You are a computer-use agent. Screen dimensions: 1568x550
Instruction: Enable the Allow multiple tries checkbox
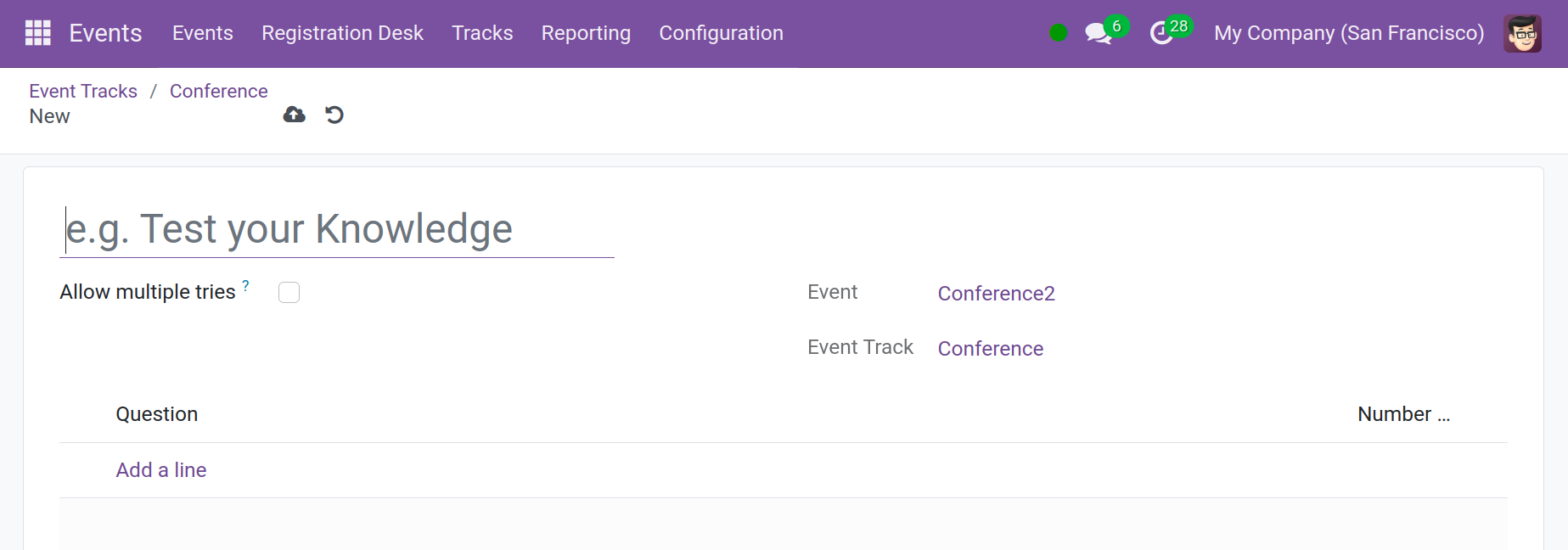point(289,292)
